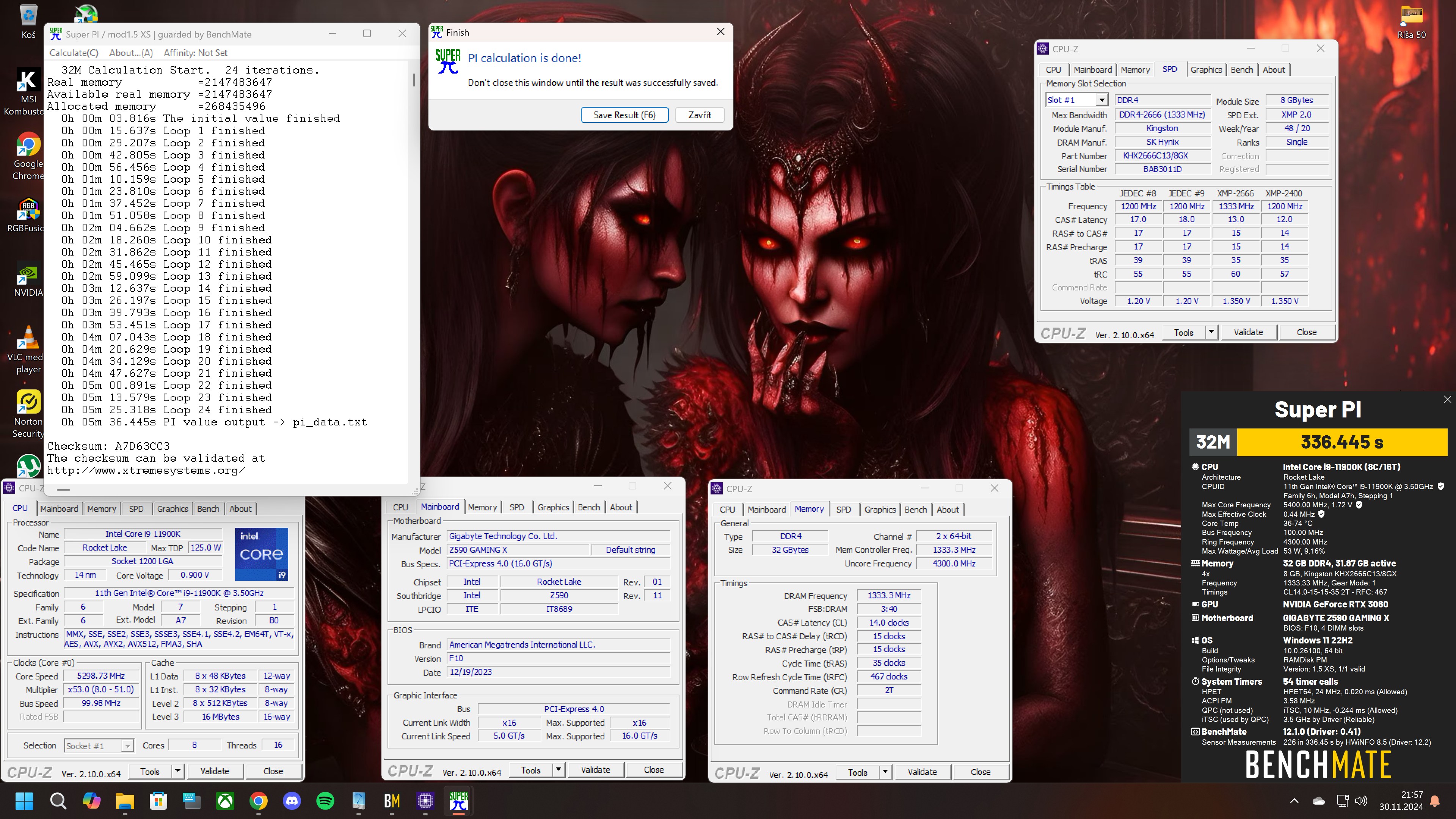The width and height of the screenshot is (1456, 819).
Task: Open Spotify from the taskbar
Action: pyautogui.click(x=325, y=800)
